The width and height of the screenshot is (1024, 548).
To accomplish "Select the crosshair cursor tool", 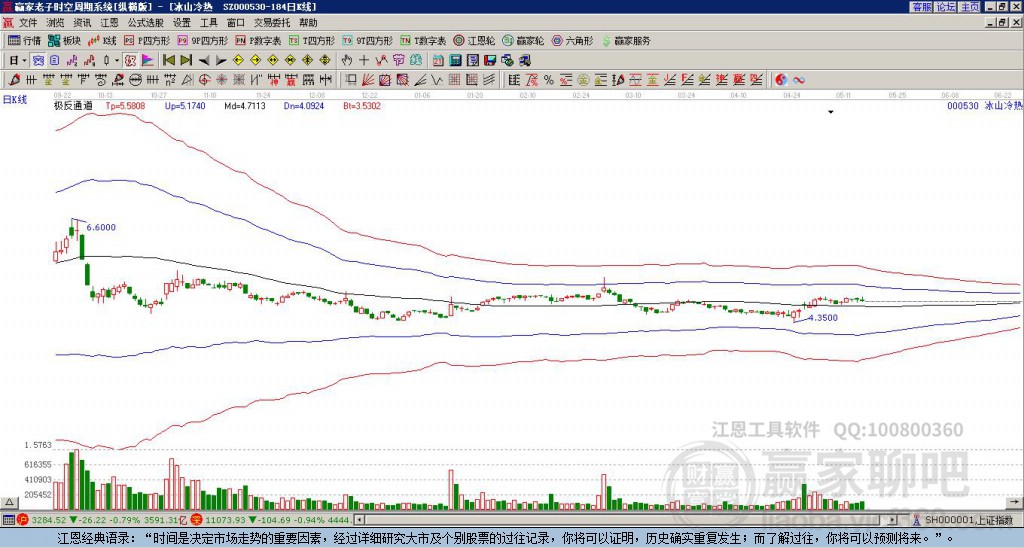I will [364, 60].
